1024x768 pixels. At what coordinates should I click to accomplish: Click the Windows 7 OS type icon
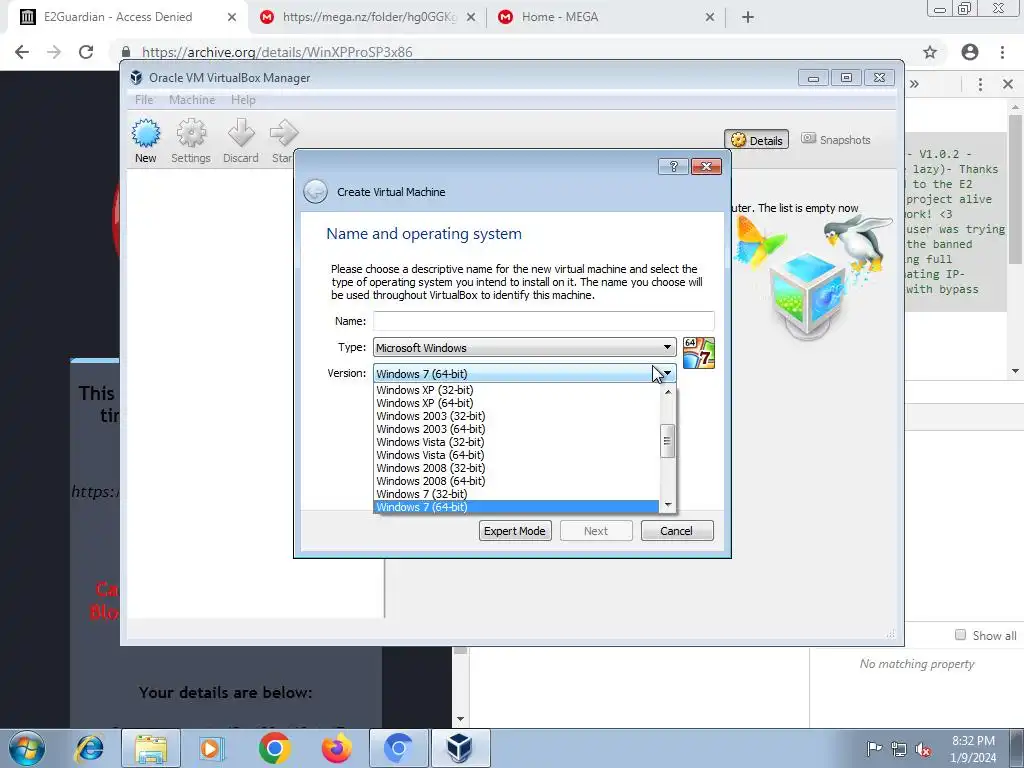point(699,353)
